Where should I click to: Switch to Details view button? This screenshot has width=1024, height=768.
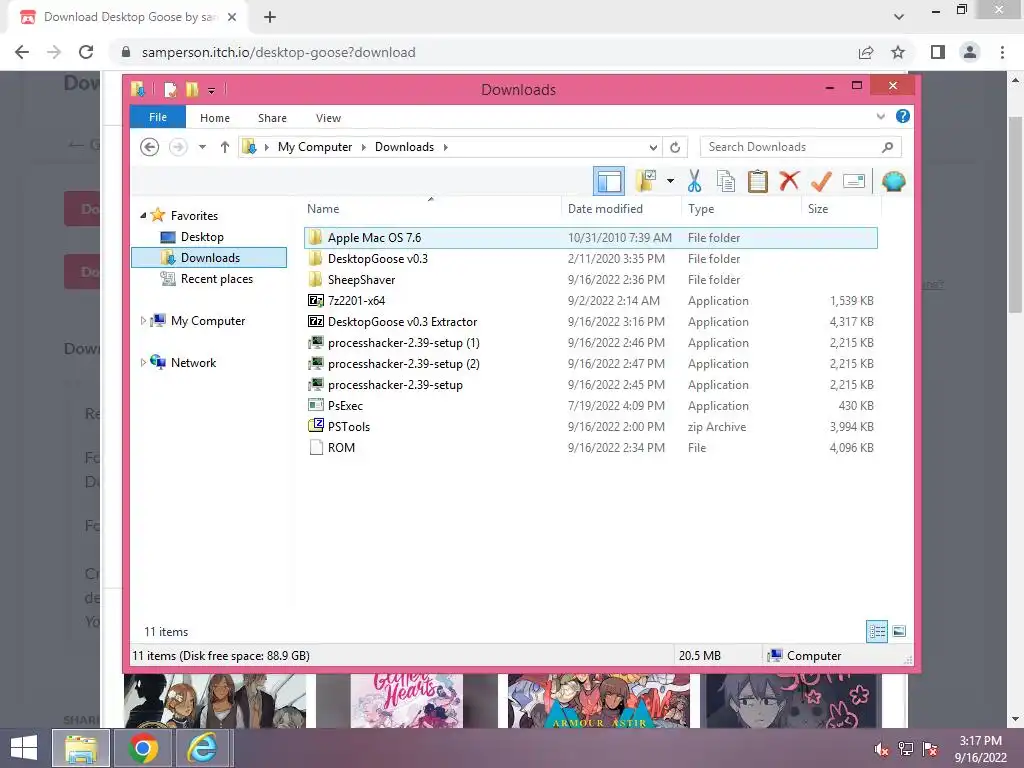pos(877,631)
